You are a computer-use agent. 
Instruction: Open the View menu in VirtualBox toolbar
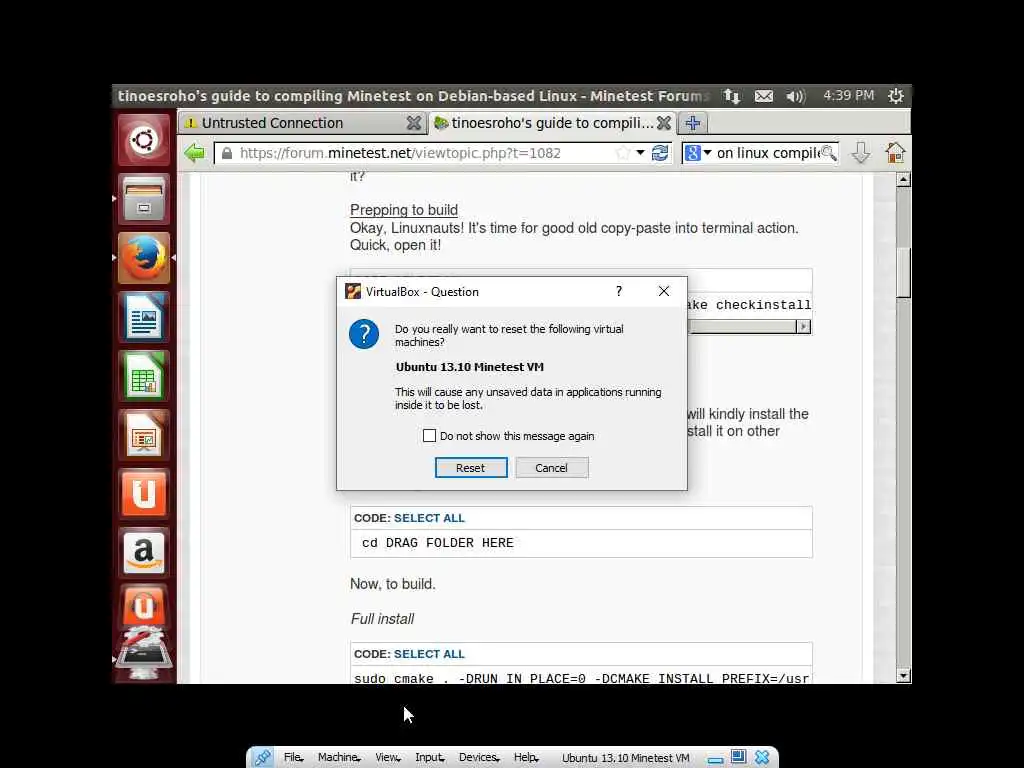point(387,758)
